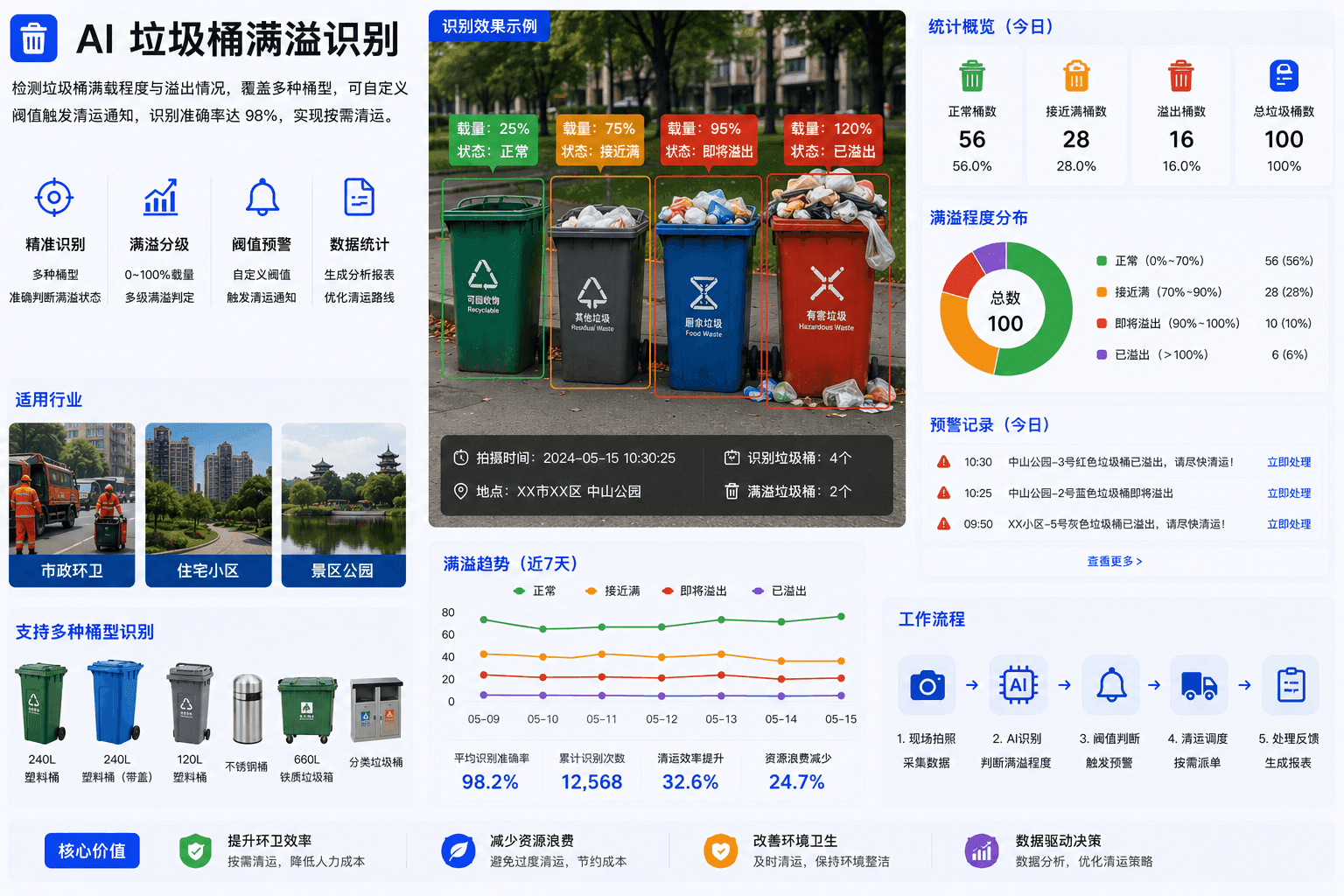Select the green 240L 塑料桶 image

click(41, 703)
